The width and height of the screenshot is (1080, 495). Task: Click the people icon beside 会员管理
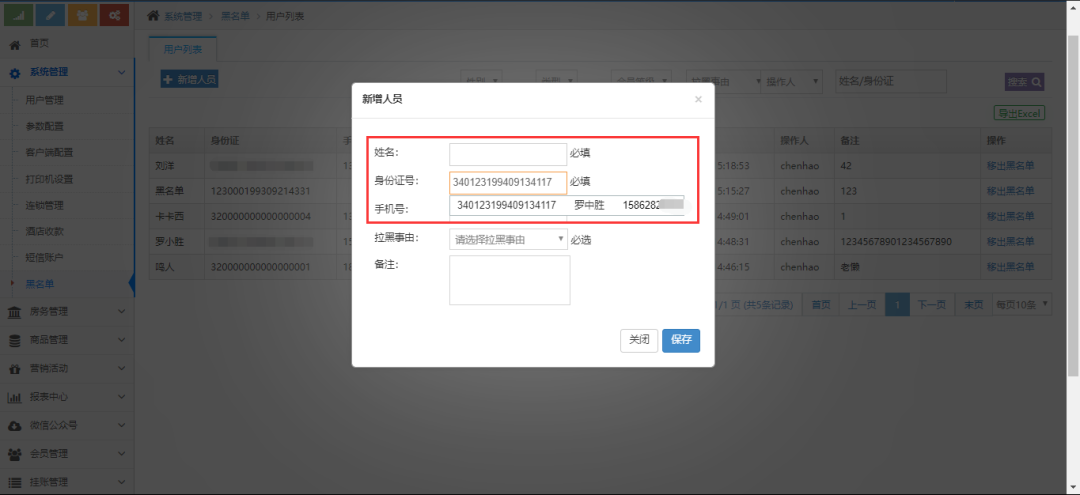pos(14,454)
